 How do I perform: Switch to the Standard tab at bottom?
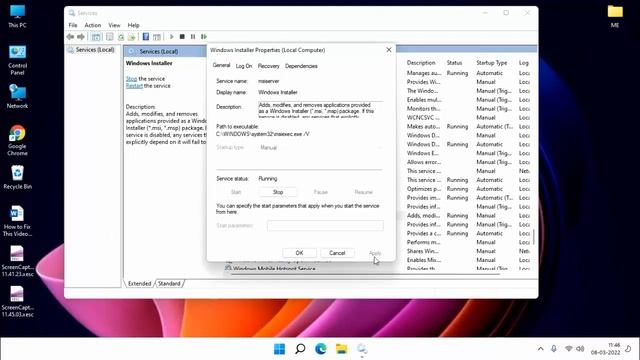(169, 283)
